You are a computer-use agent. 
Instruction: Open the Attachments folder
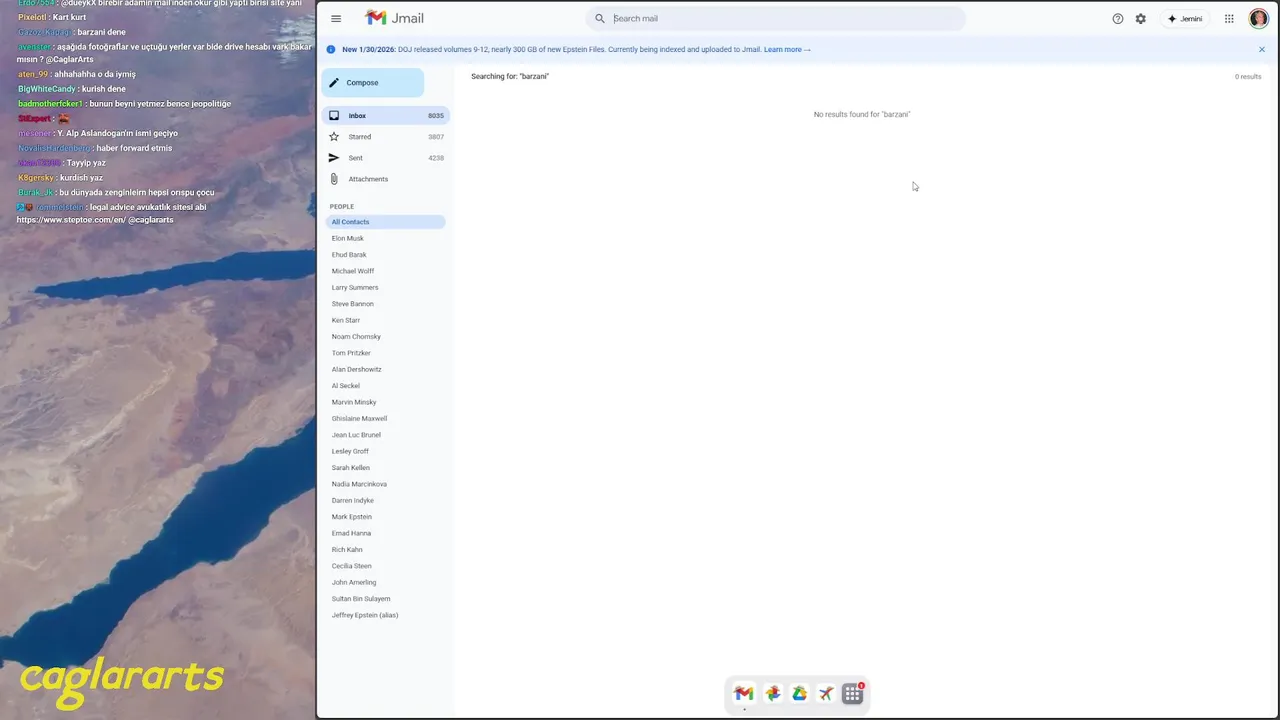point(386,178)
